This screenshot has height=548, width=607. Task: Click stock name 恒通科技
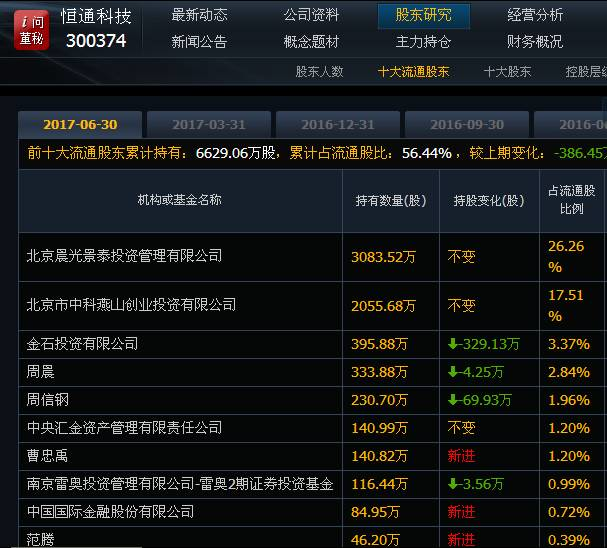(96, 17)
